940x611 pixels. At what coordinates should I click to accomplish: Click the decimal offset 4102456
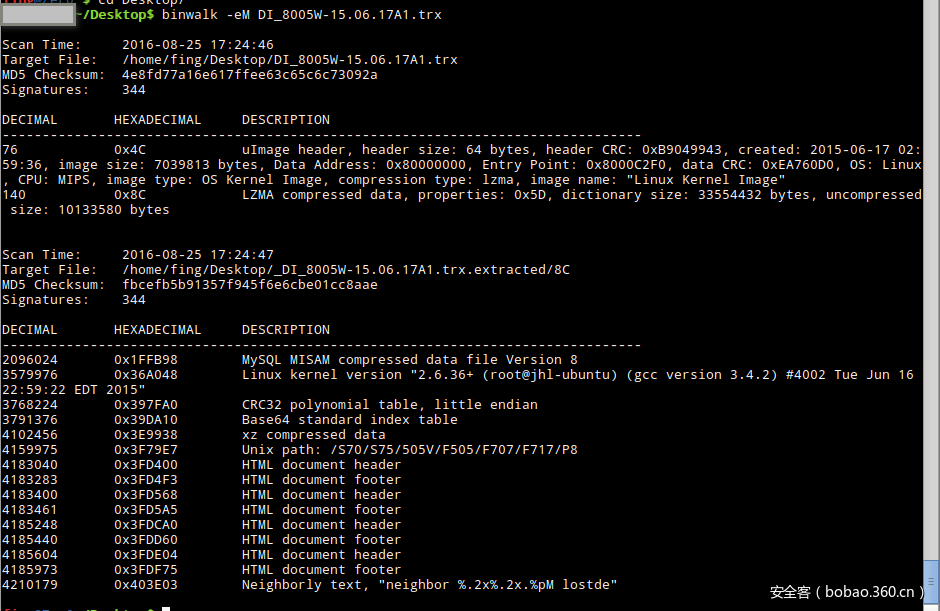tap(30, 435)
